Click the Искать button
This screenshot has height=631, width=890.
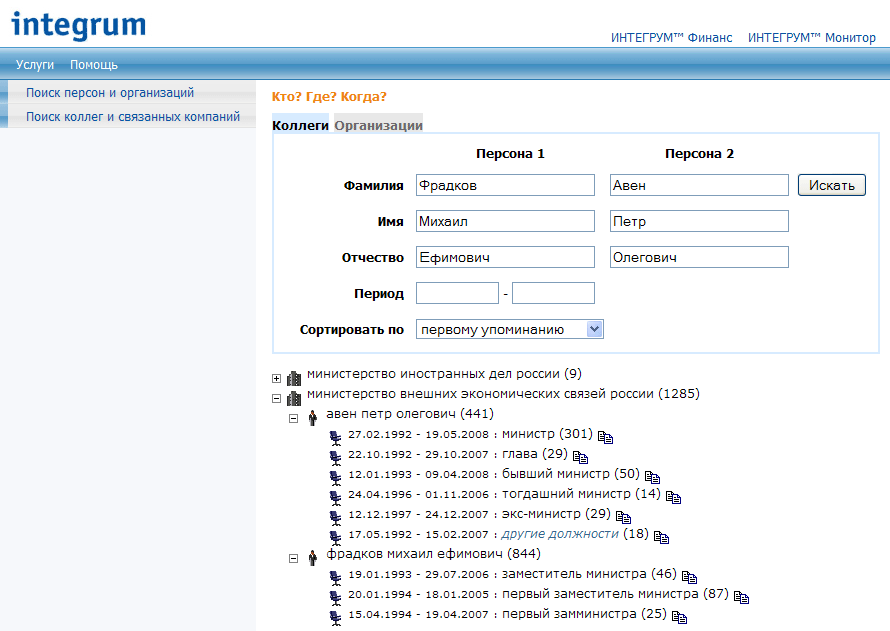click(832, 185)
